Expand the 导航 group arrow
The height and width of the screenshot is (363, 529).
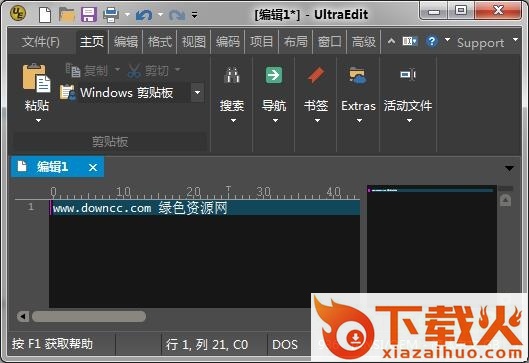tap(275, 120)
